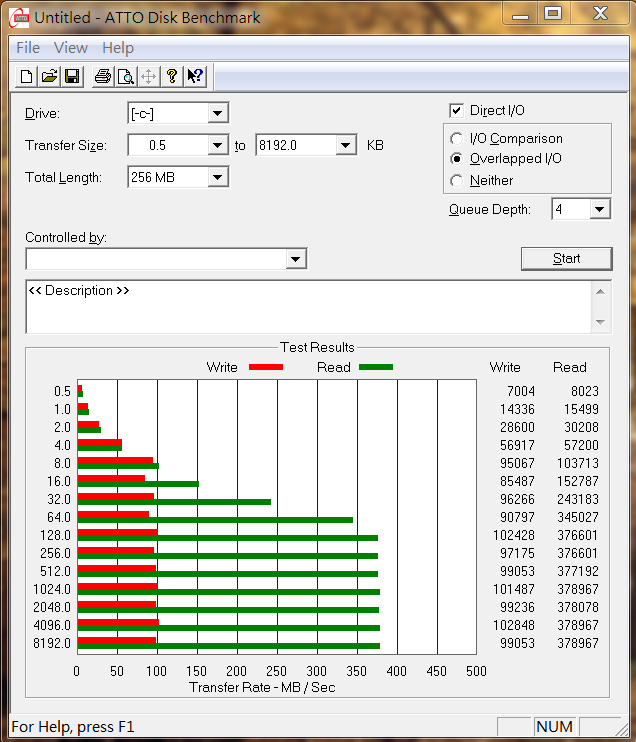Screen dimensions: 636x742
Task: Click the green read bar for 64.0
Action: click(215, 520)
